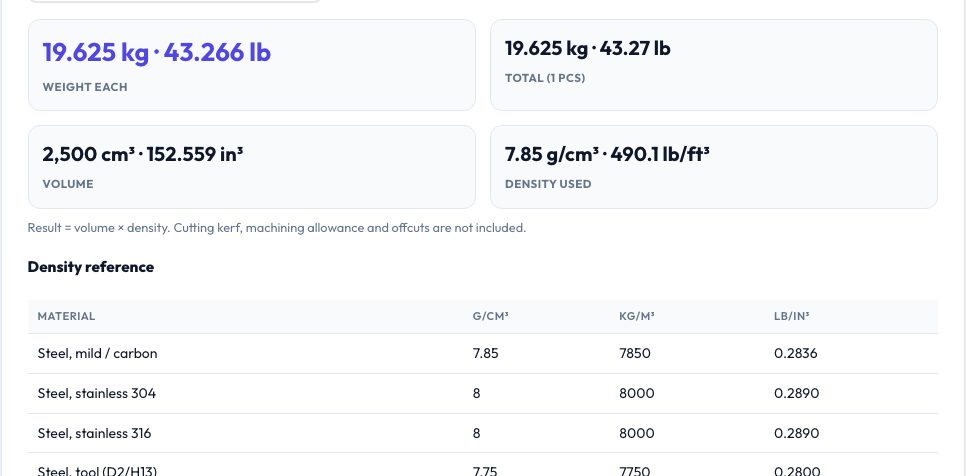Click 7.75 in tool steel row

click(485, 471)
